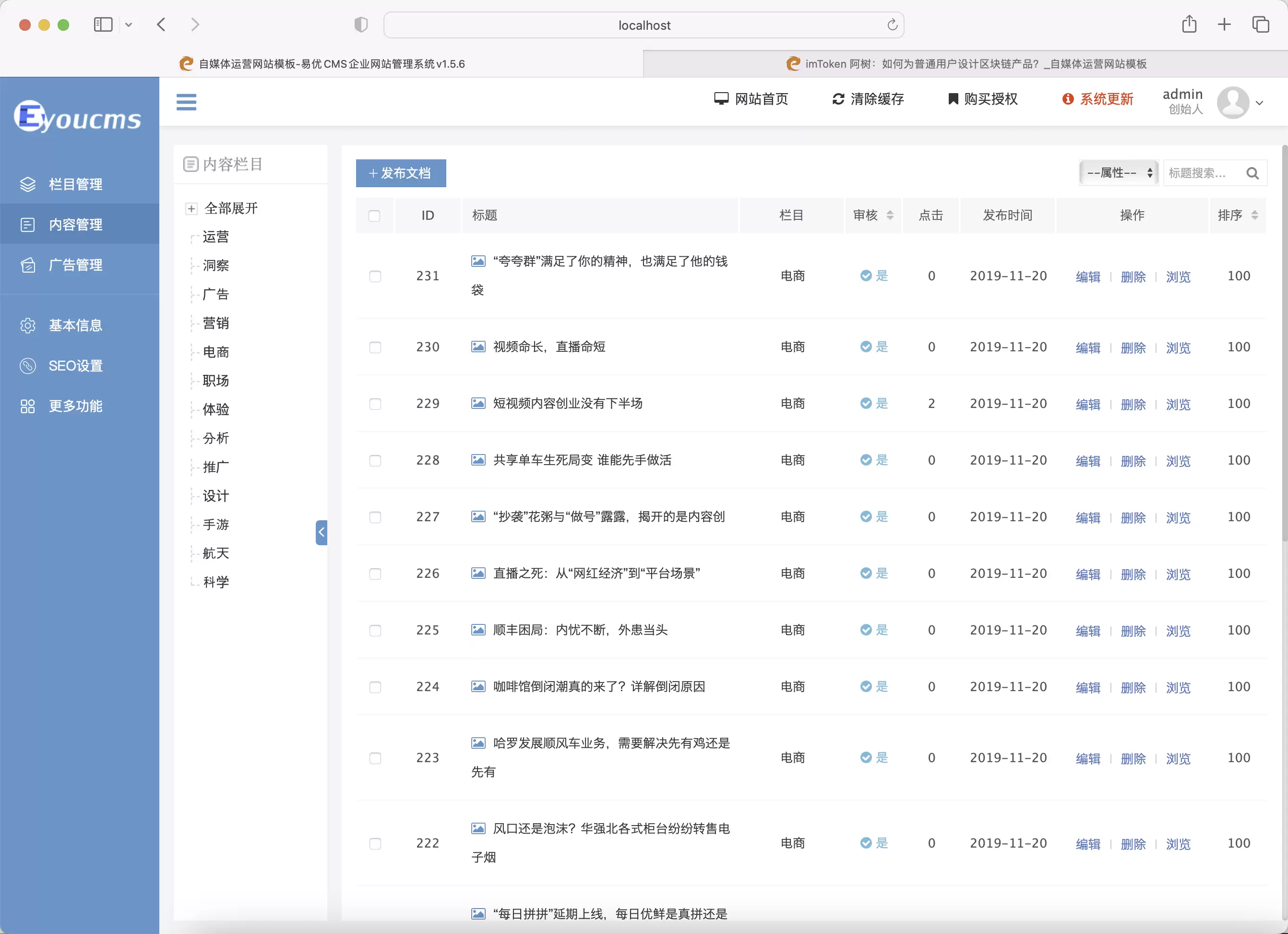
Task: Click the review check icon for row 231
Action: (x=866, y=275)
